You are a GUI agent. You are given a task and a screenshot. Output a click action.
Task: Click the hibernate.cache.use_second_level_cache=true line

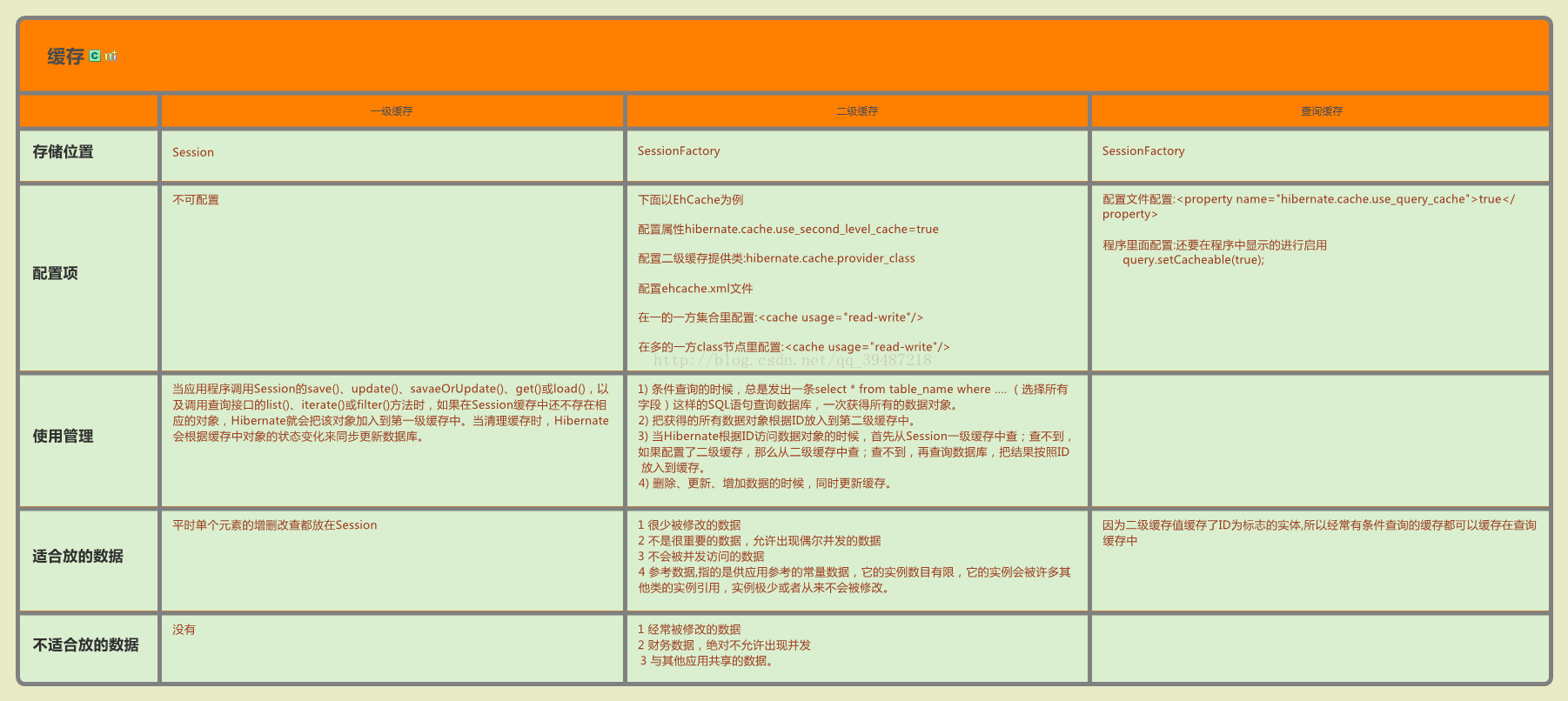point(788,229)
